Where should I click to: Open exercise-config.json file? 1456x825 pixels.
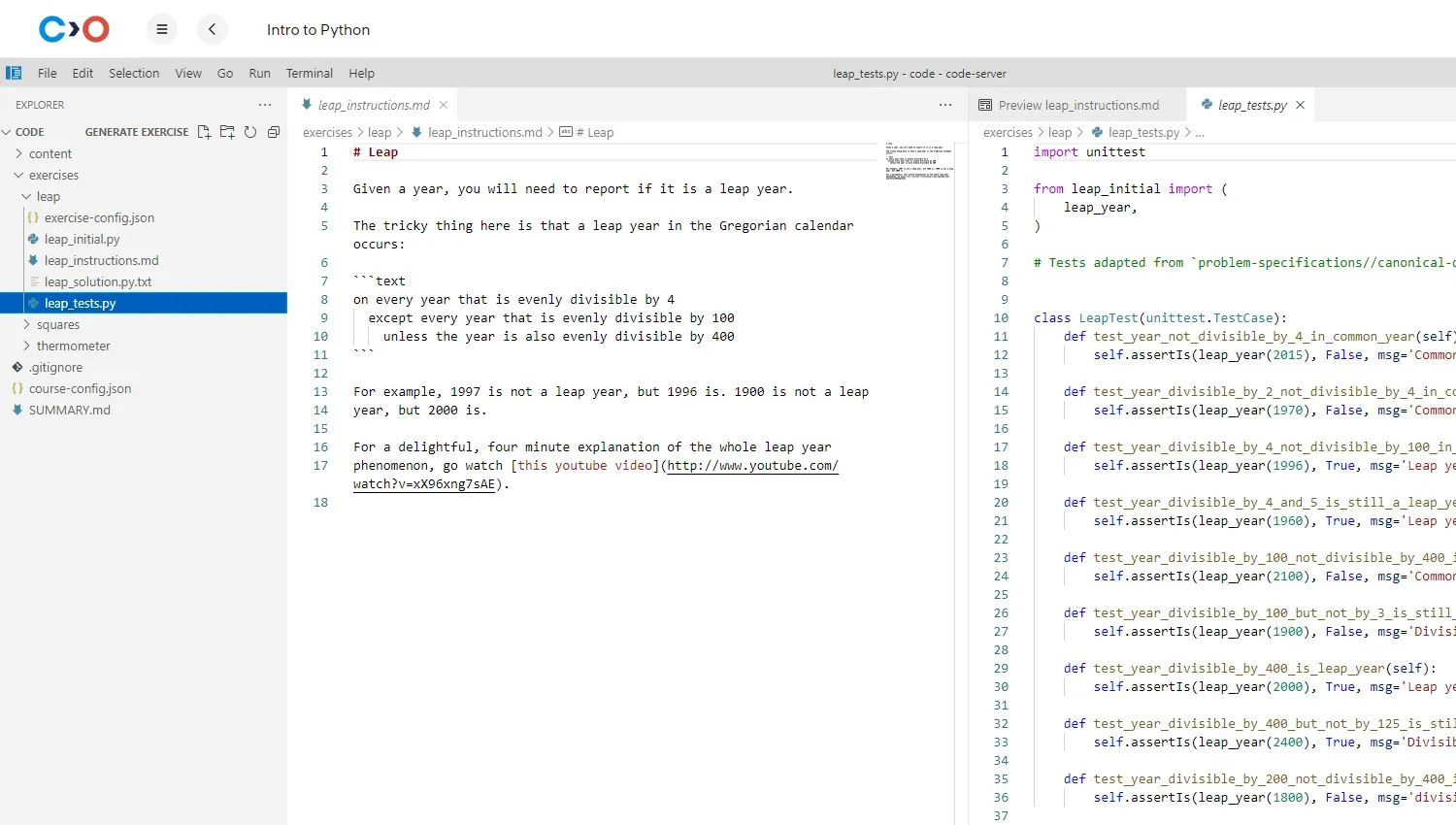tap(144, 217)
